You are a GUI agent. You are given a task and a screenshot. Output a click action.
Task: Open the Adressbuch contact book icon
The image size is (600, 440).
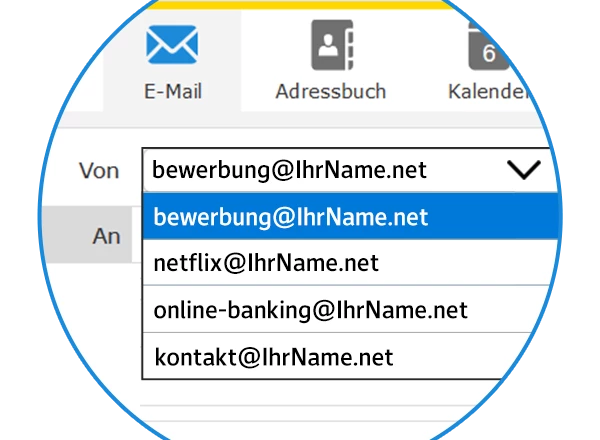pyautogui.click(x=330, y=45)
